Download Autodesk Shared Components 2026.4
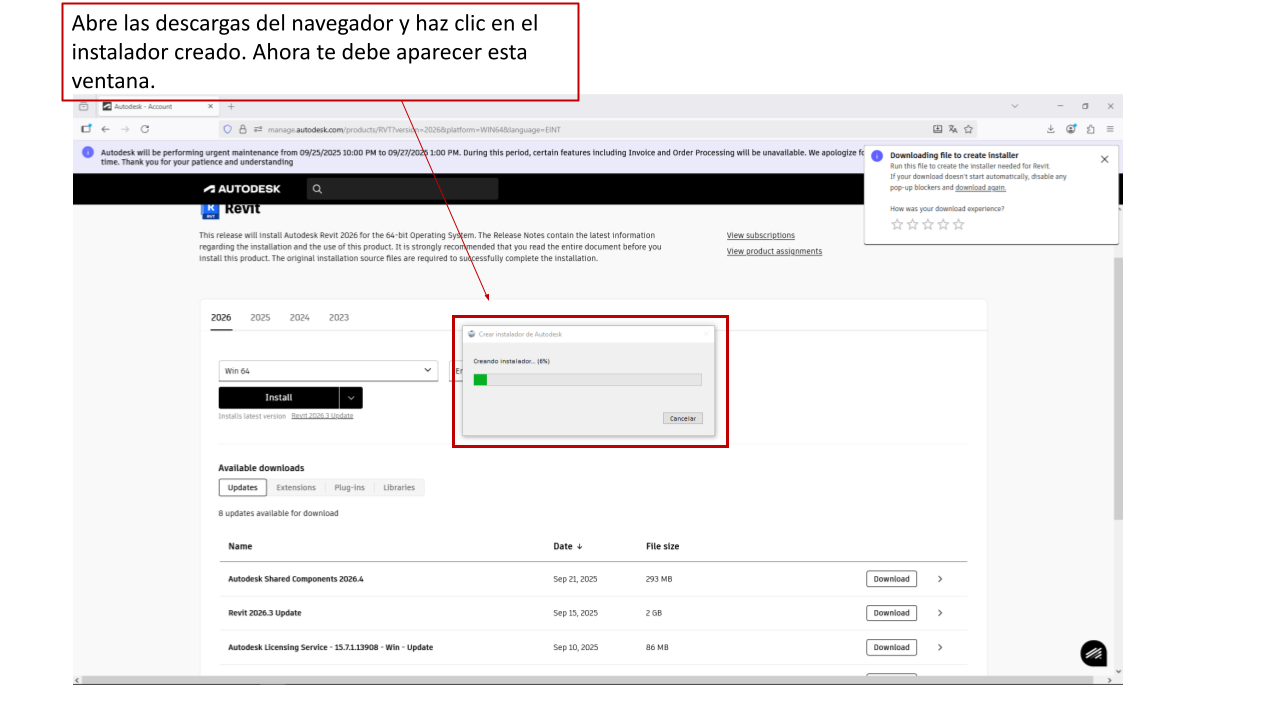Viewport: 1280px width, 720px height. pos(891,579)
